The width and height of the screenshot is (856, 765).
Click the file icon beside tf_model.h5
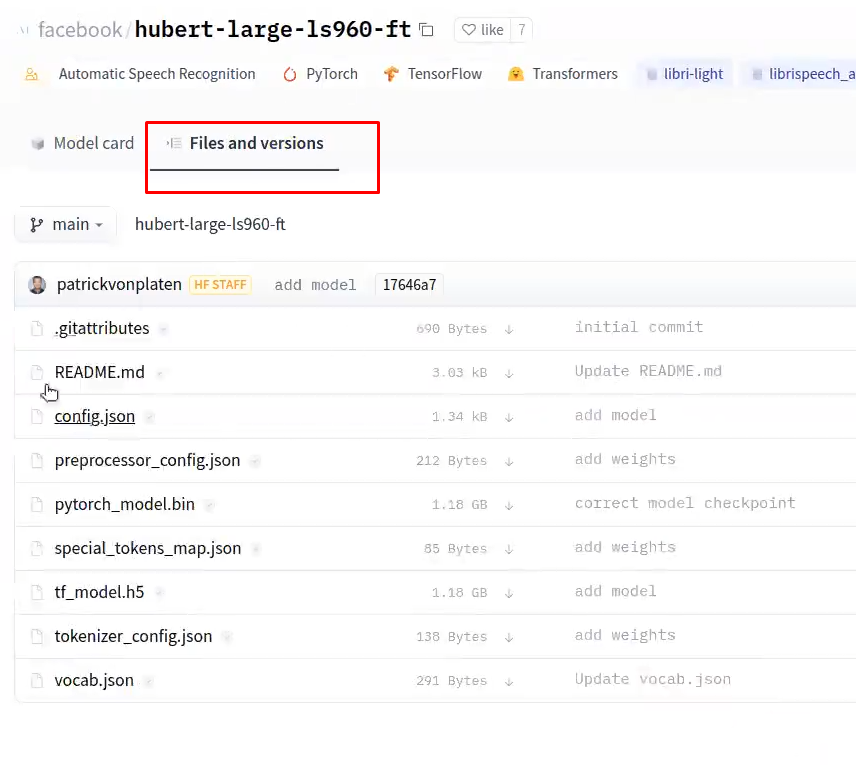(x=37, y=592)
